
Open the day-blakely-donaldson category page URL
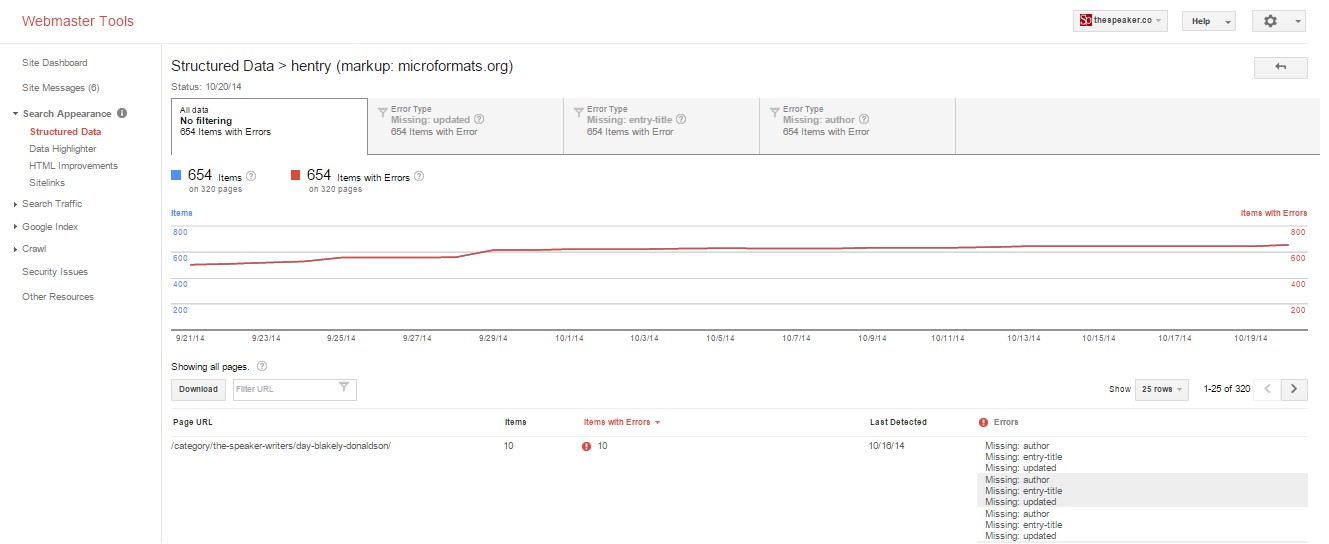click(281, 446)
